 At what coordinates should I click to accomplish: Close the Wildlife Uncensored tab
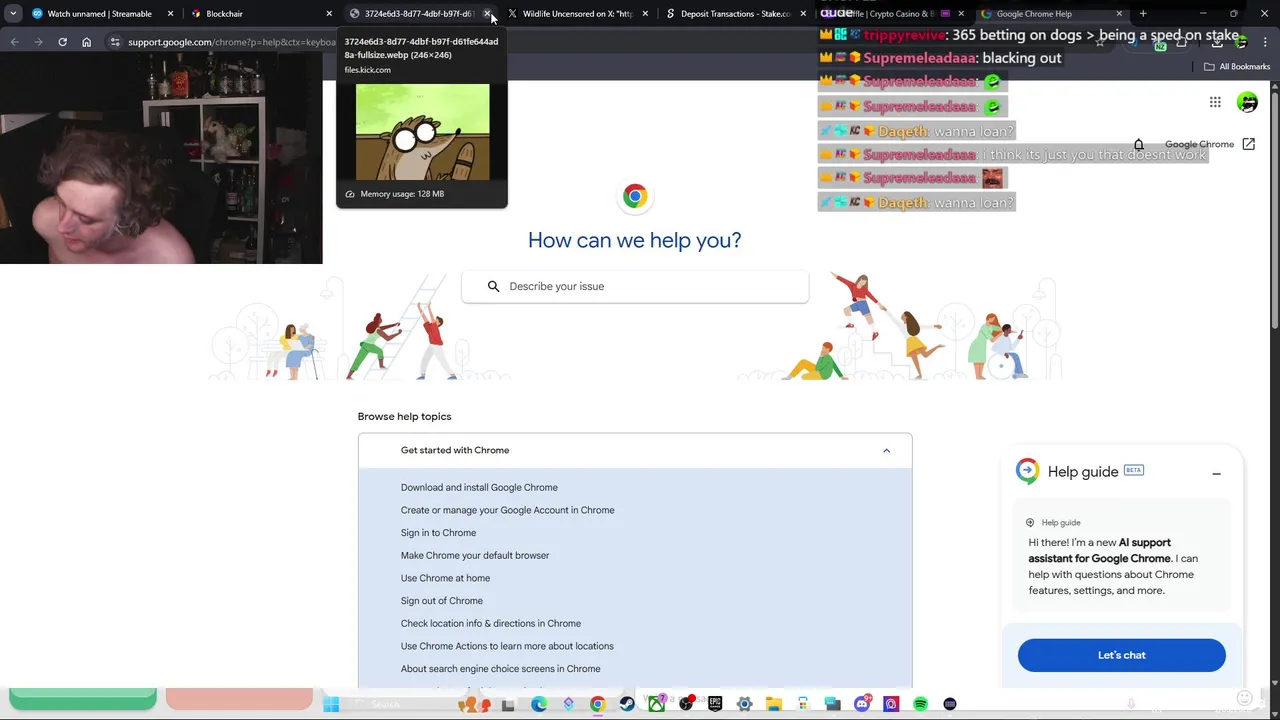coord(645,14)
